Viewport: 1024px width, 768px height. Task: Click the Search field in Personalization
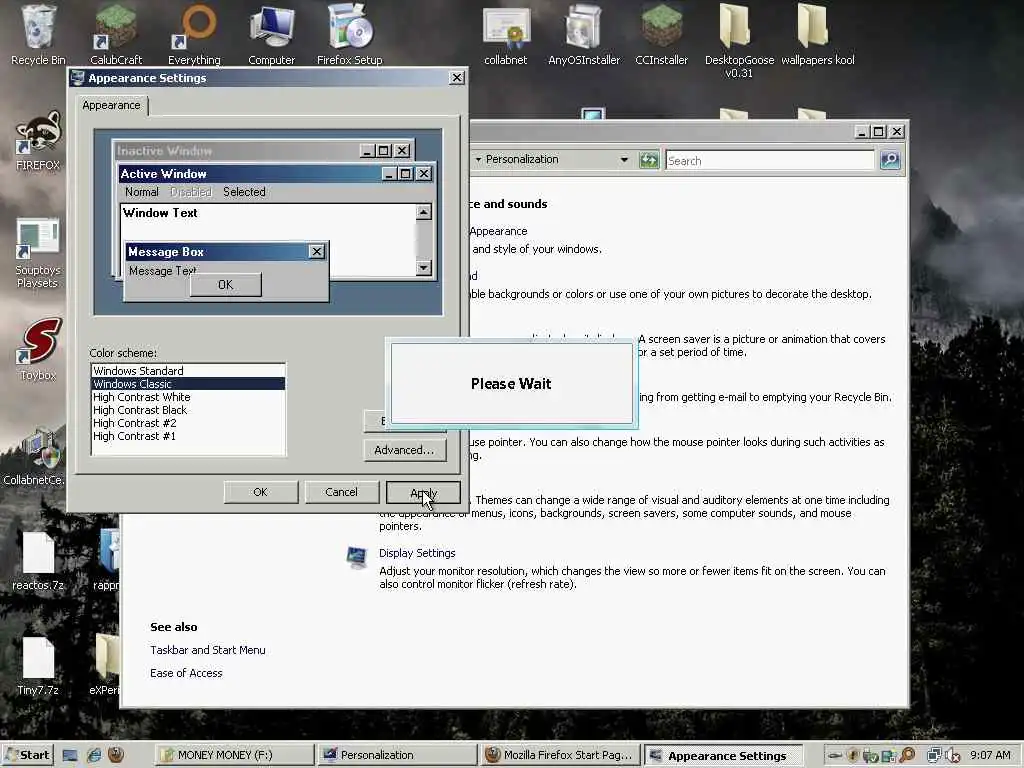tap(769, 161)
